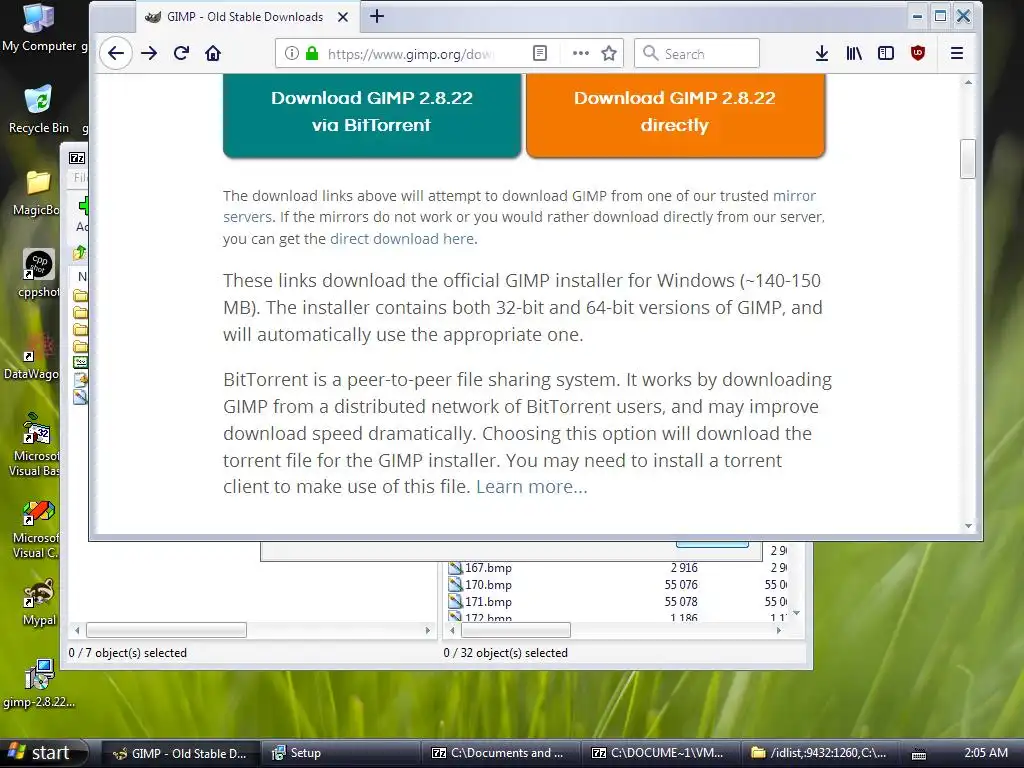The height and width of the screenshot is (768, 1024).
Task: Click 7-Zip left pane horizontal scrollbar thumb
Action: [x=167, y=630]
